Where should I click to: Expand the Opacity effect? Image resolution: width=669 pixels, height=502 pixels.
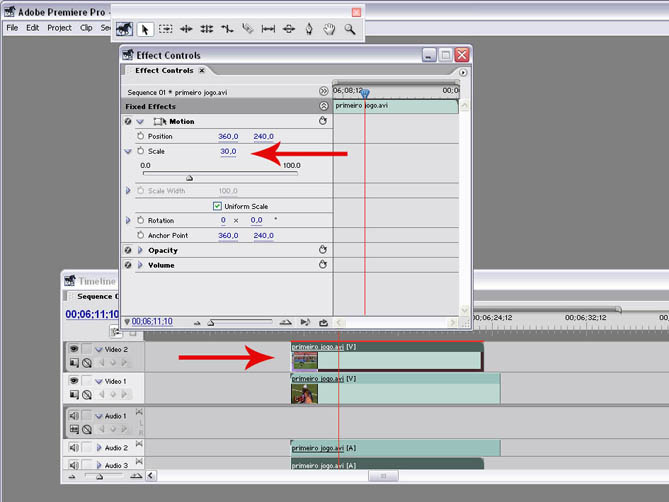pyautogui.click(x=140, y=250)
